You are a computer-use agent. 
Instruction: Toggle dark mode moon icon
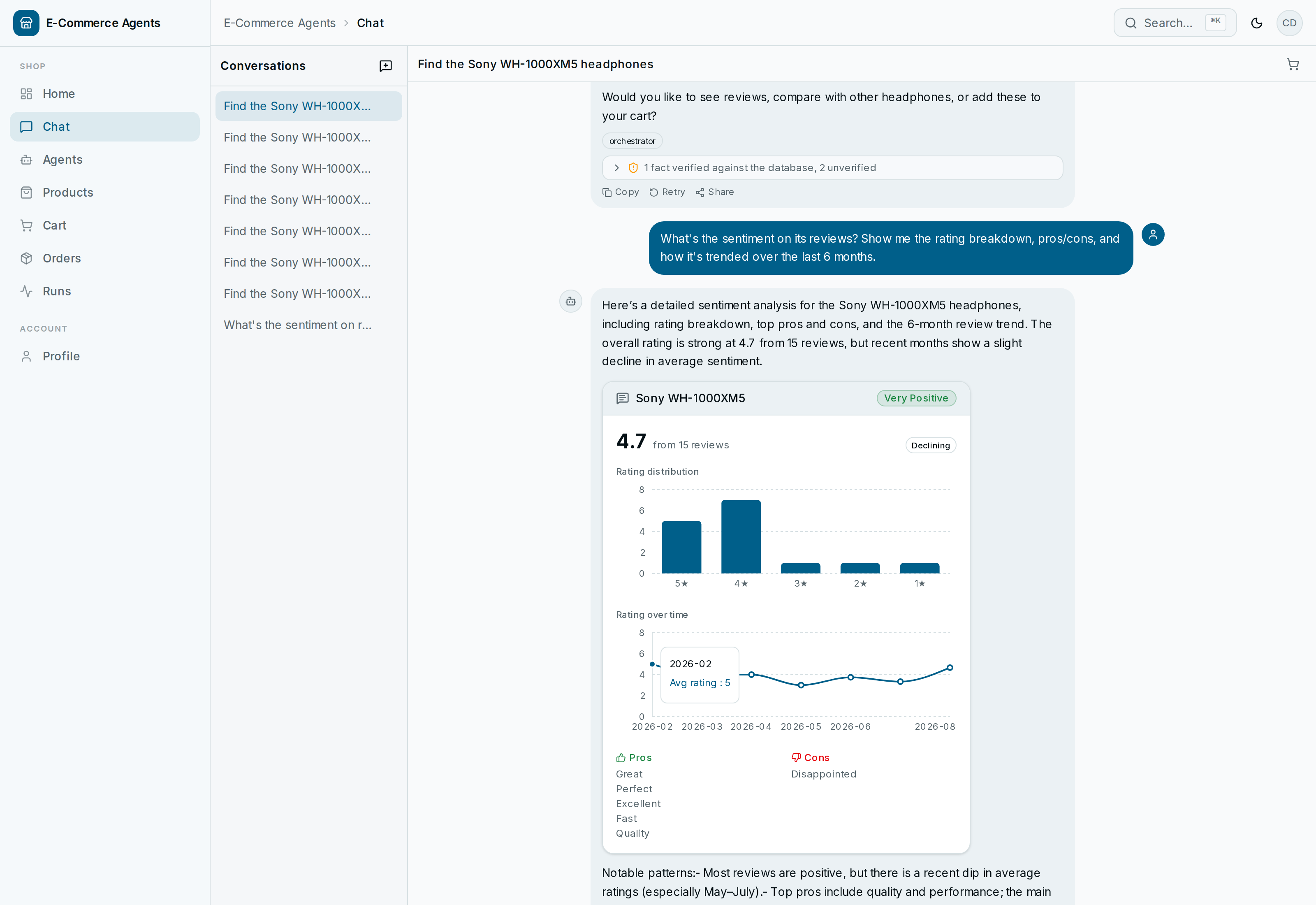click(1256, 23)
